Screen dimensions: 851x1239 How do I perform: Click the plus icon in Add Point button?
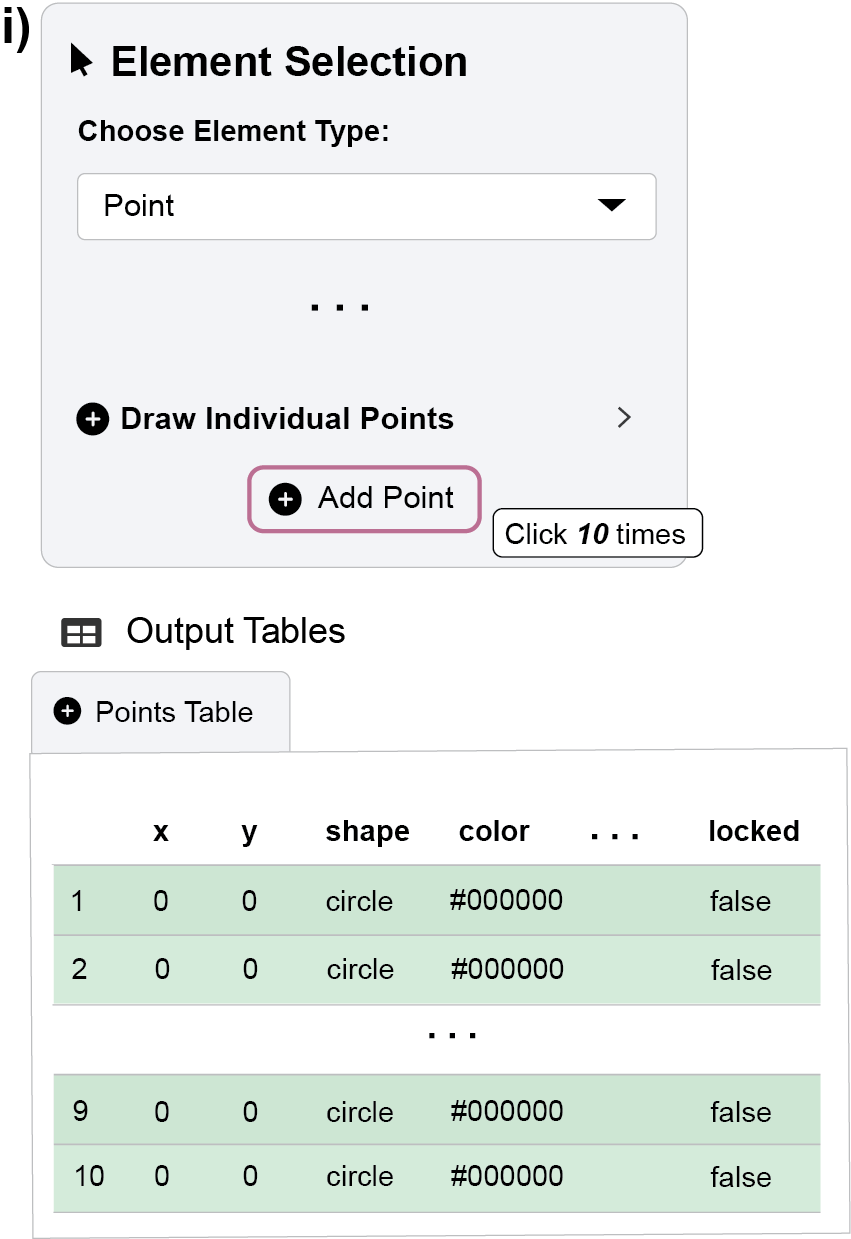click(x=285, y=499)
